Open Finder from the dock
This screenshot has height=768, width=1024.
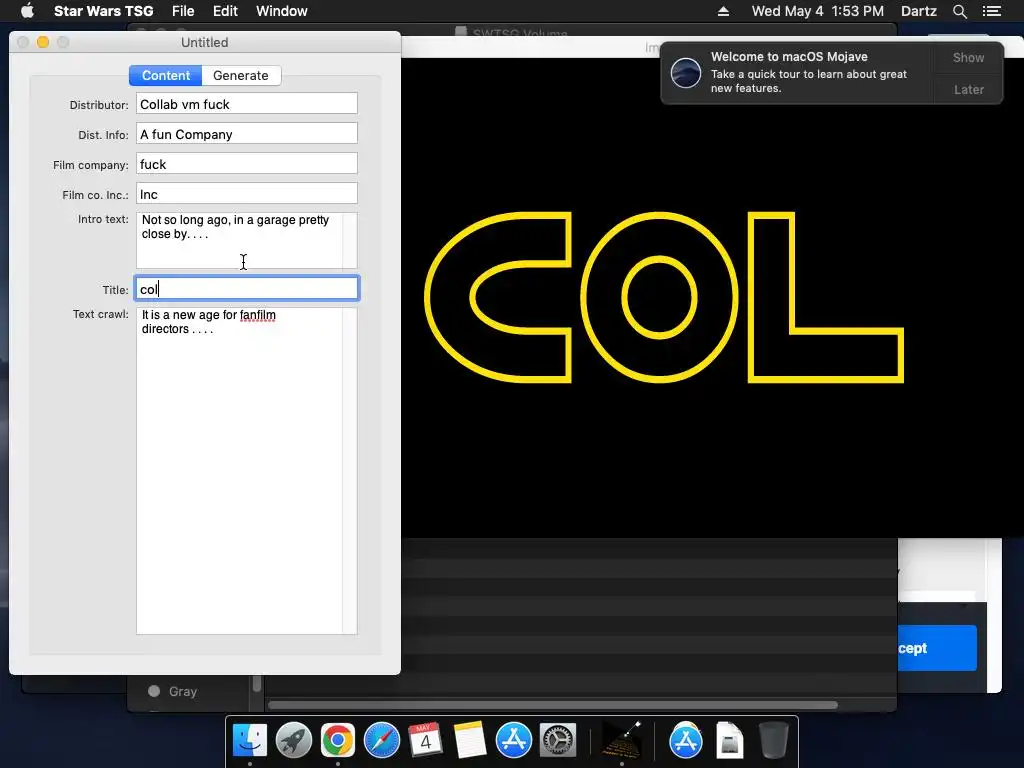tap(250, 741)
